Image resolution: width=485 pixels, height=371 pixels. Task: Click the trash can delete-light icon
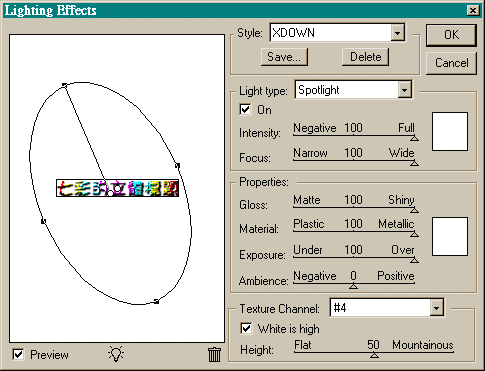click(x=214, y=354)
